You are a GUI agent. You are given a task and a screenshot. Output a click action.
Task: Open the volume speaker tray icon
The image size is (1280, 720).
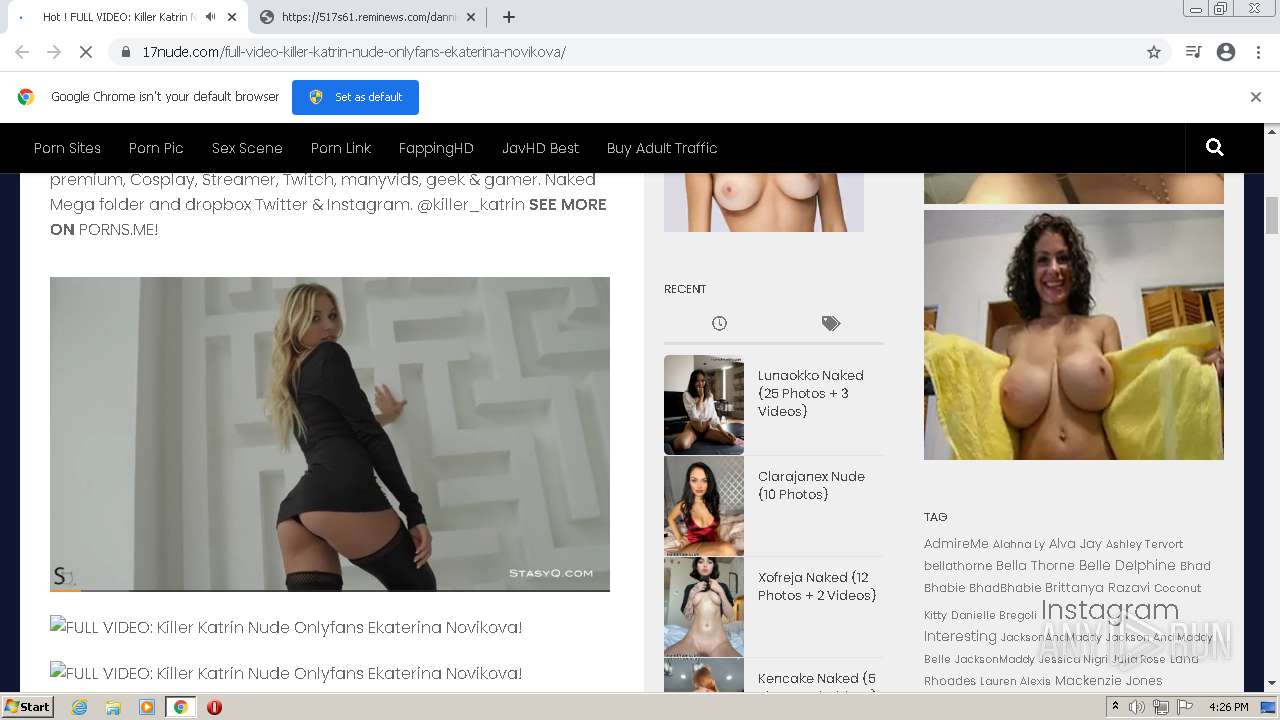(x=1137, y=707)
